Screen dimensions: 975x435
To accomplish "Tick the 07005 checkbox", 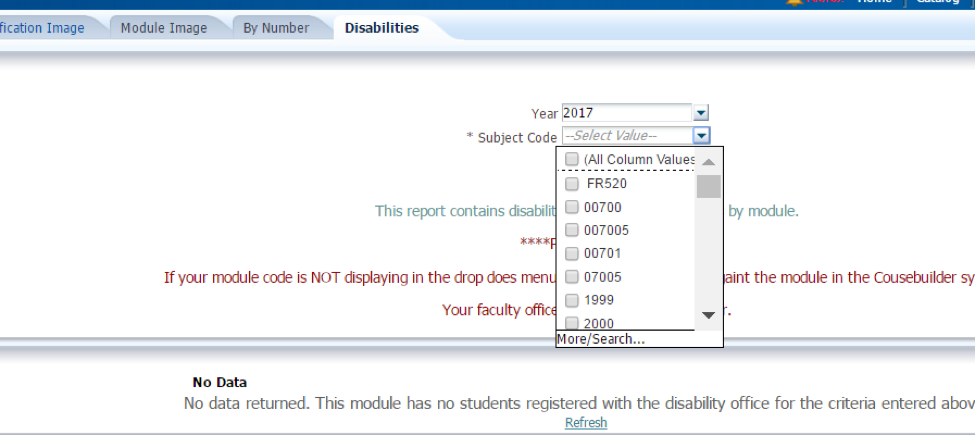I will (x=571, y=277).
